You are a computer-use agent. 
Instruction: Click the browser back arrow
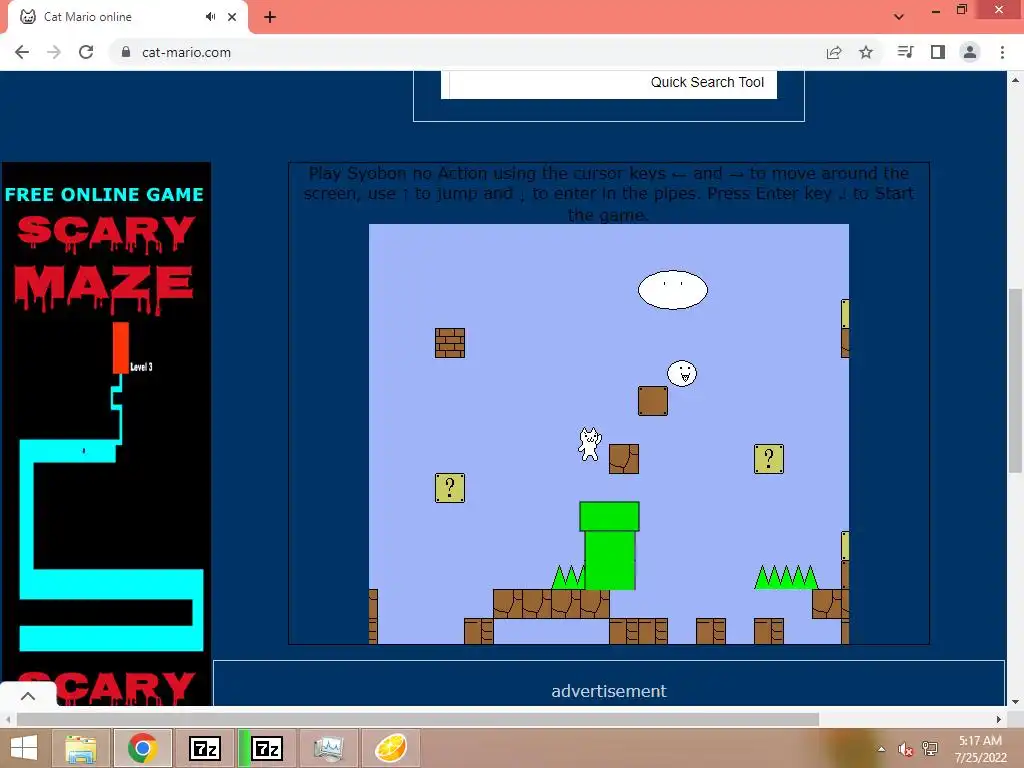click(x=22, y=52)
